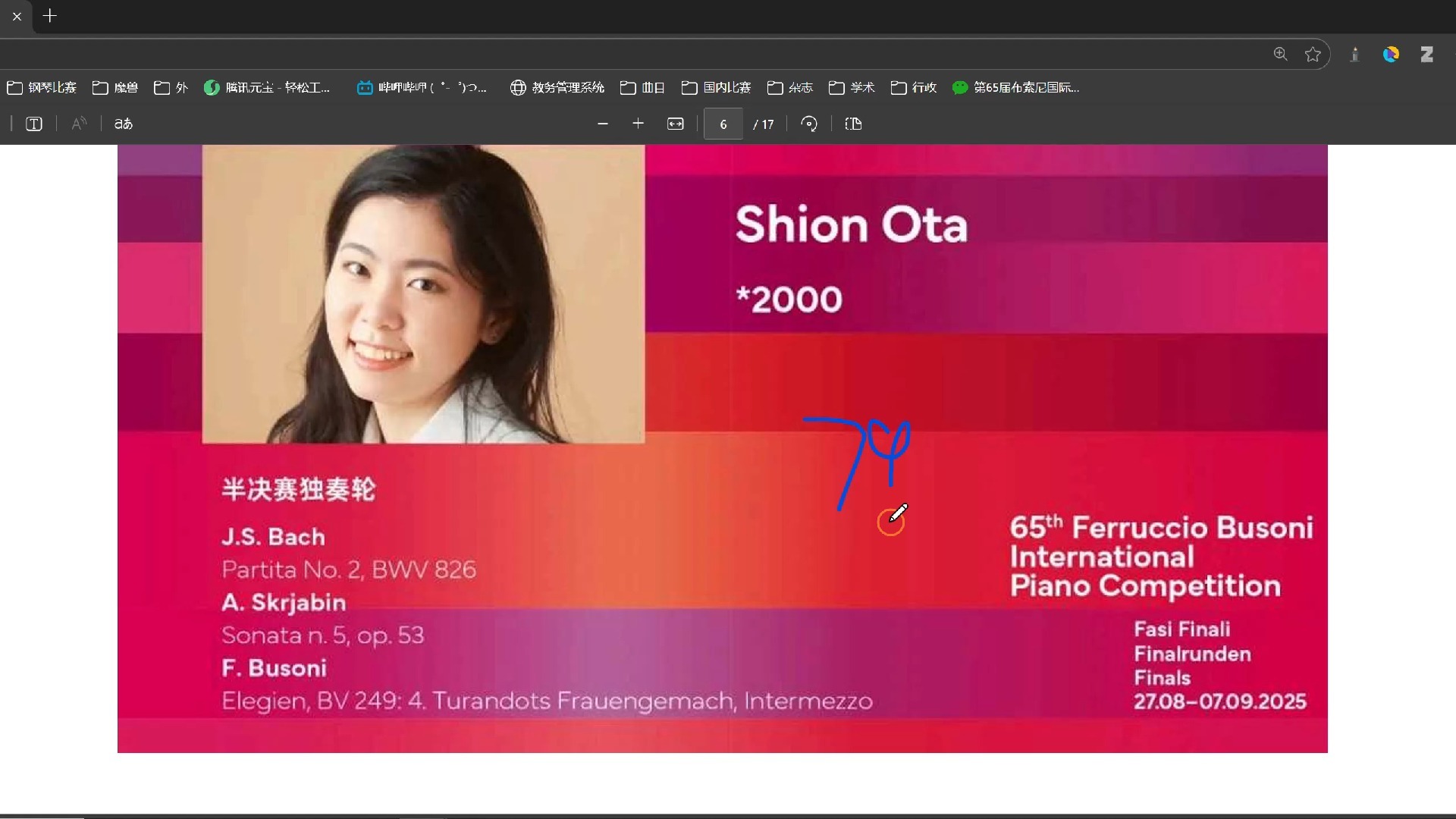The image size is (1456, 819).
Task: Click the Finalrunden text
Action: coord(1192,654)
